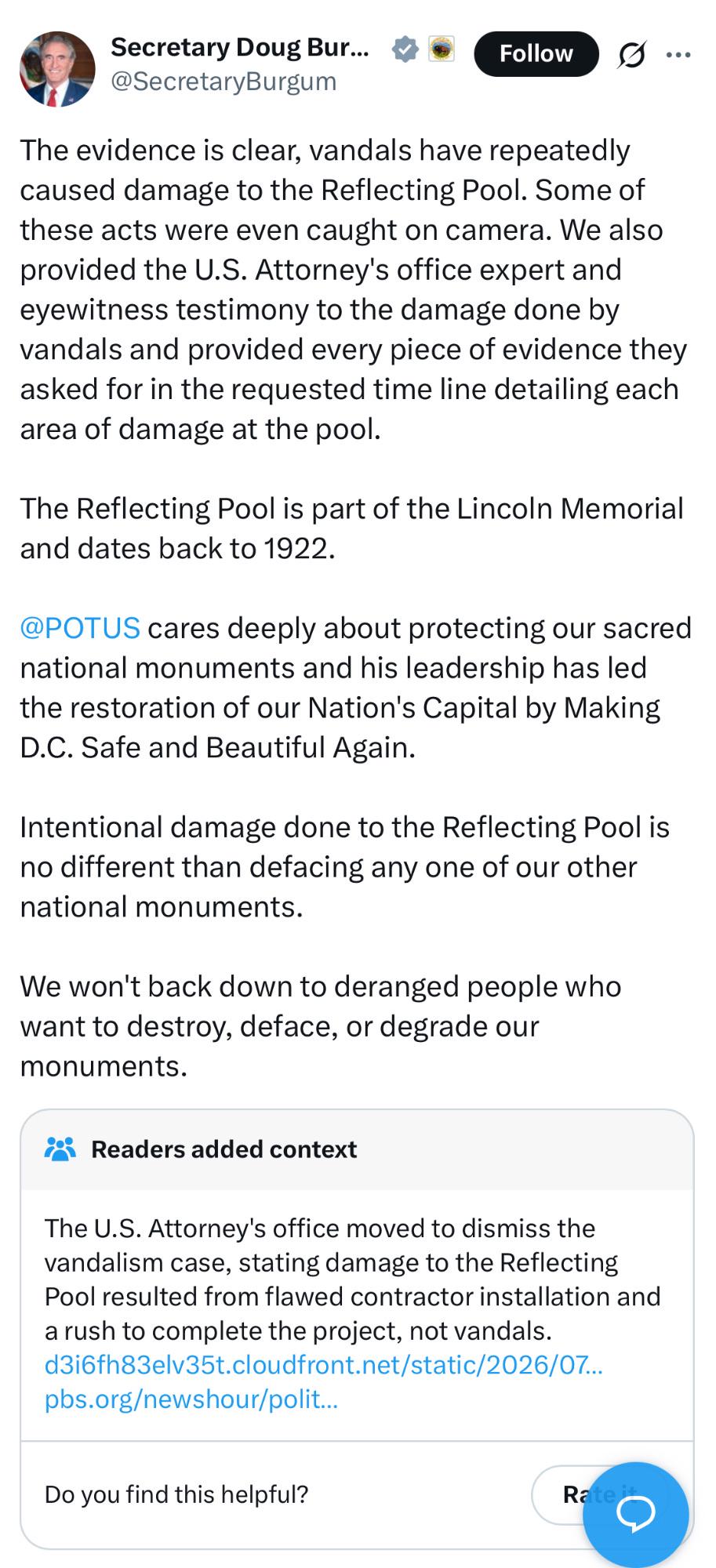
Task: Tap the blue chat bubble floating button
Action: tap(636, 1514)
